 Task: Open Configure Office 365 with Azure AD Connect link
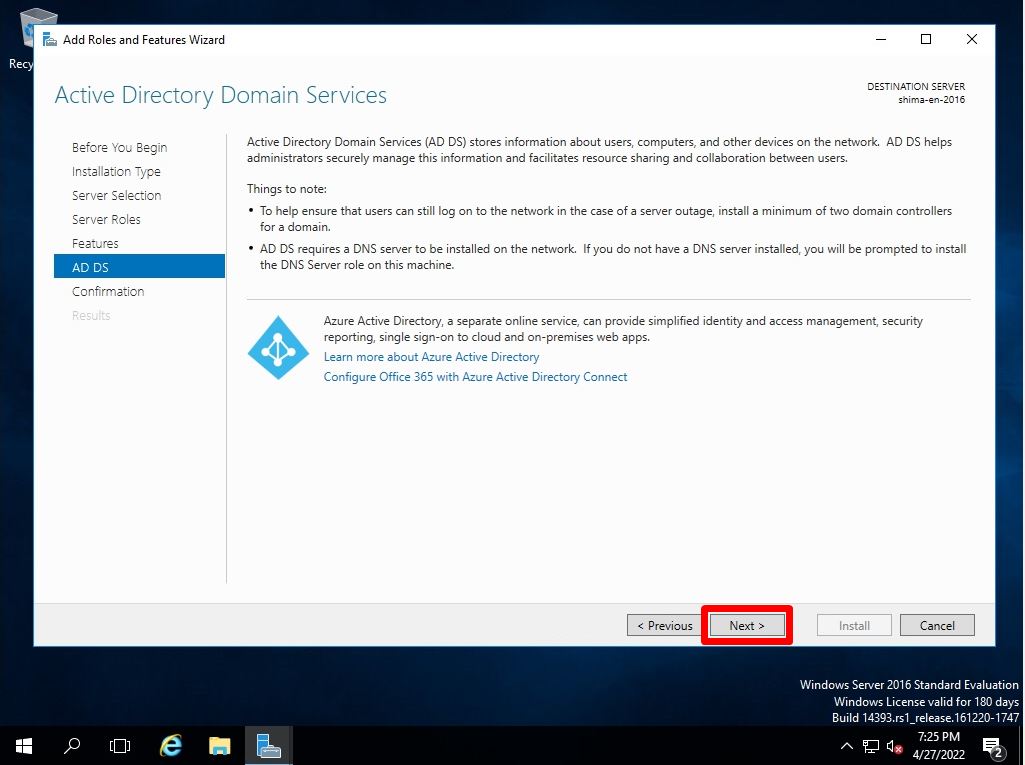[475, 377]
